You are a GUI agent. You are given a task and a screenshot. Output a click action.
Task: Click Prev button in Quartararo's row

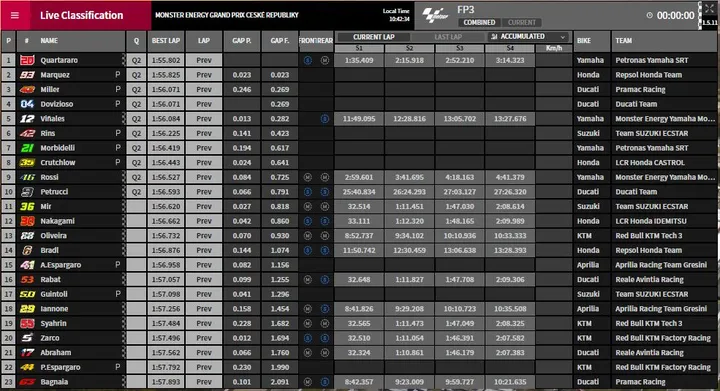point(204,60)
